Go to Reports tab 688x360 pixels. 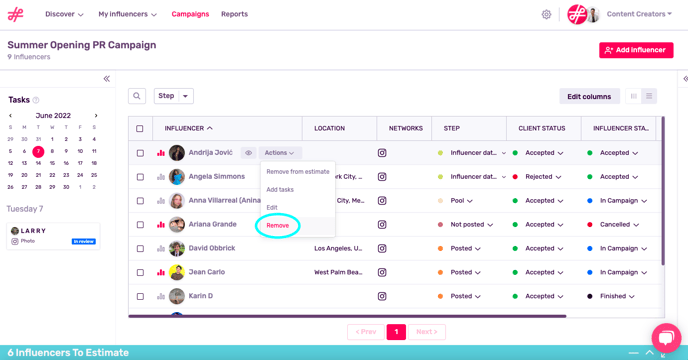click(234, 14)
